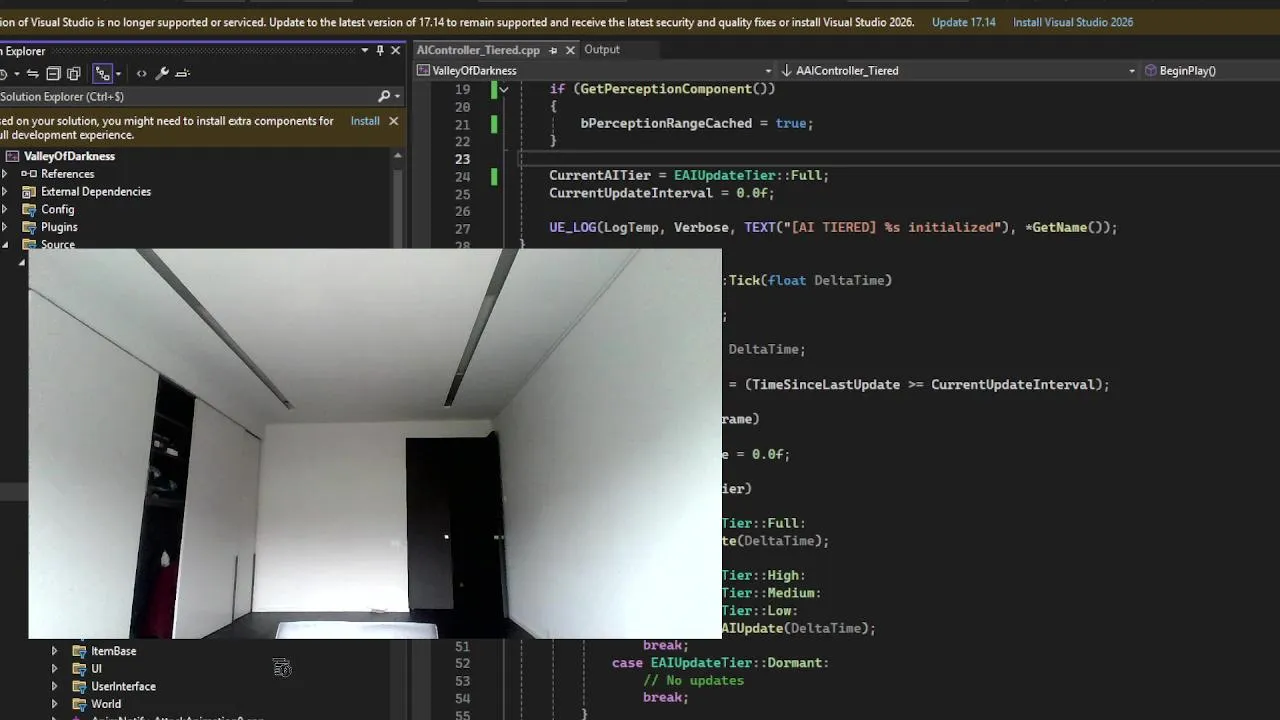1280x720 pixels.
Task: Expand the External Dependencies node
Action: pos(5,192)
